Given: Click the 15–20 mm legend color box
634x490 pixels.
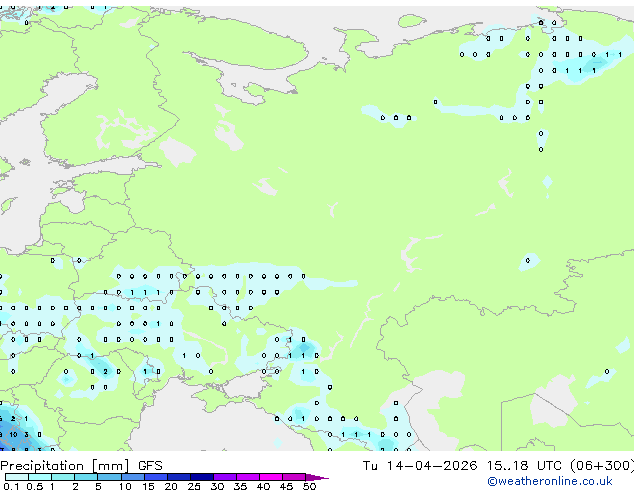Looking at the screenshot, I should coord(155,477).
